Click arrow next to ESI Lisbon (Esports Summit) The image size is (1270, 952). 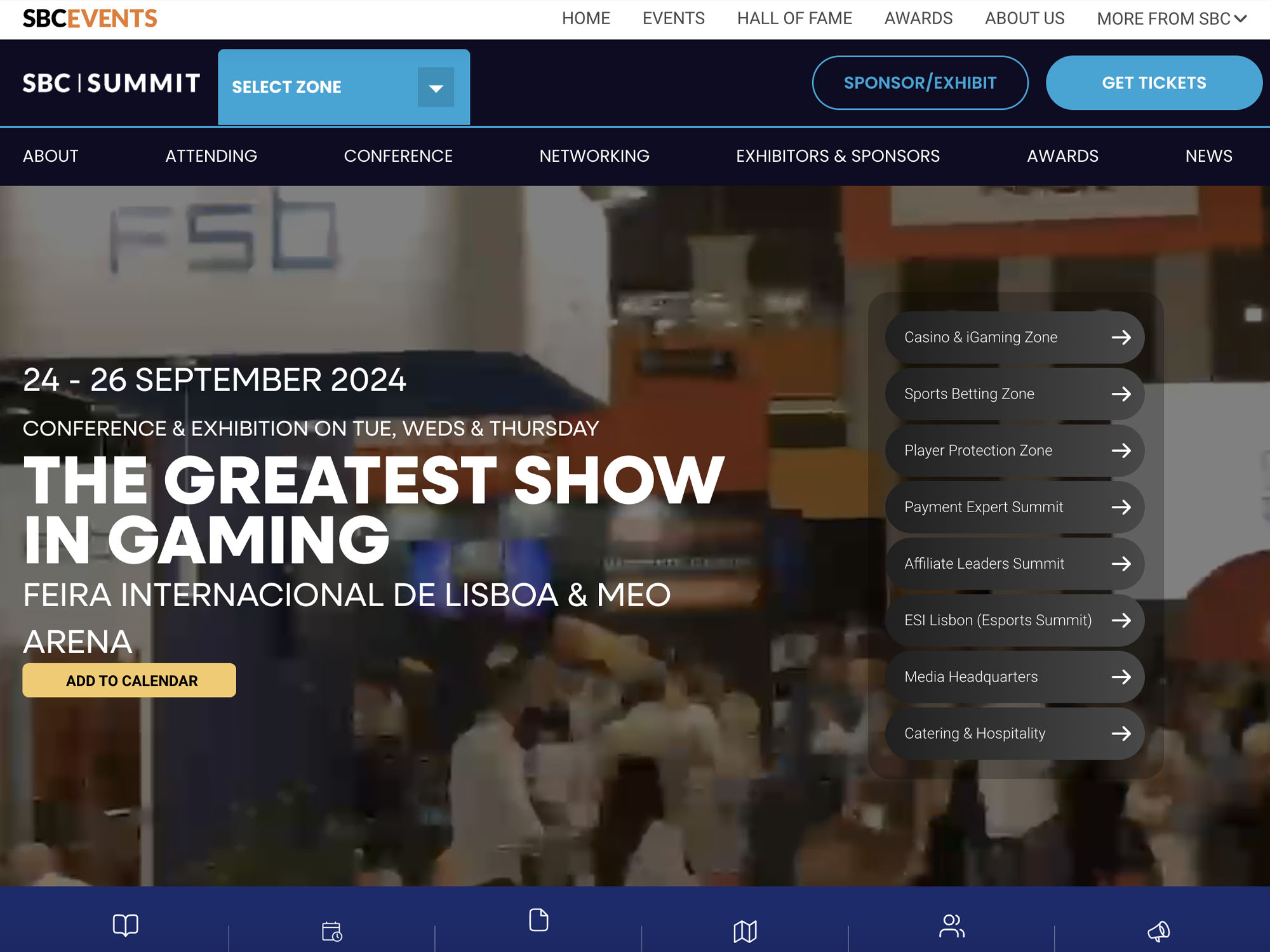click(x=1121, y=619)
